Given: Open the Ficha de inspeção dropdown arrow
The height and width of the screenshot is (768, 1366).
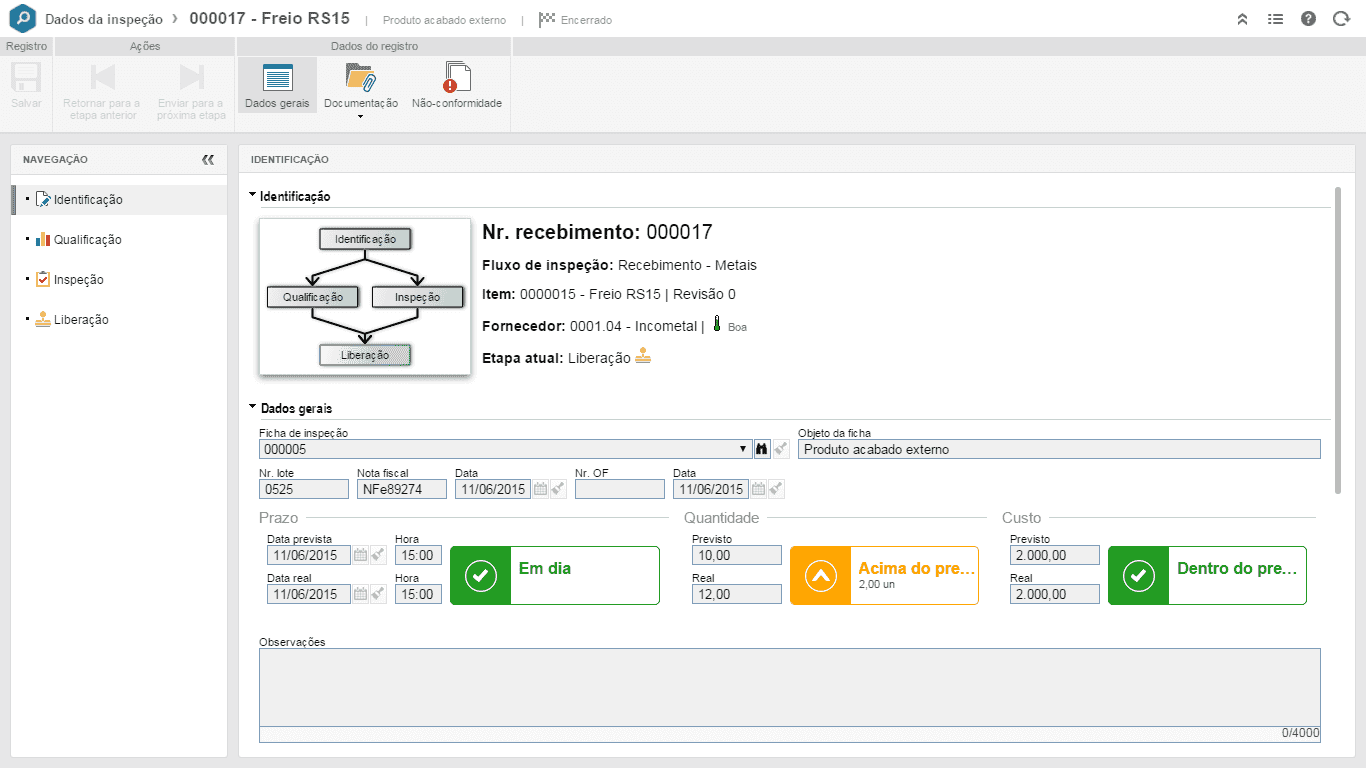Looking at the screenshot, I should pyautogui.click(x=743, y=449).
